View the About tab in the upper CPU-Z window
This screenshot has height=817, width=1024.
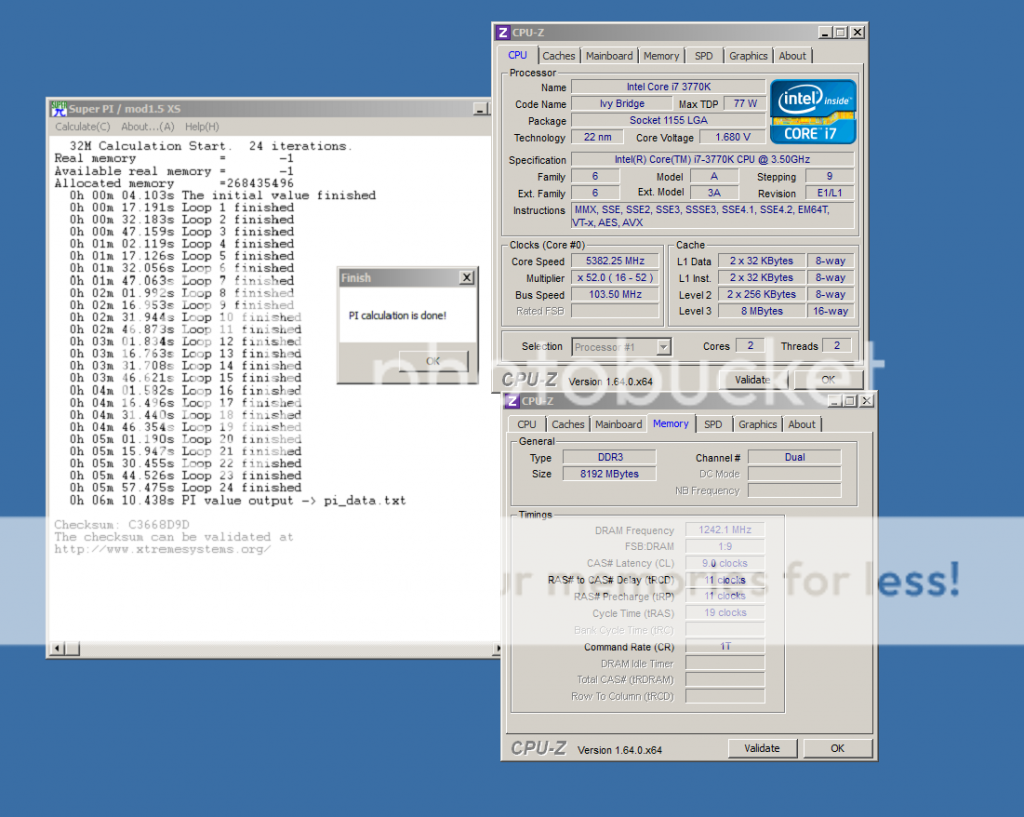[x=793, y=55]
